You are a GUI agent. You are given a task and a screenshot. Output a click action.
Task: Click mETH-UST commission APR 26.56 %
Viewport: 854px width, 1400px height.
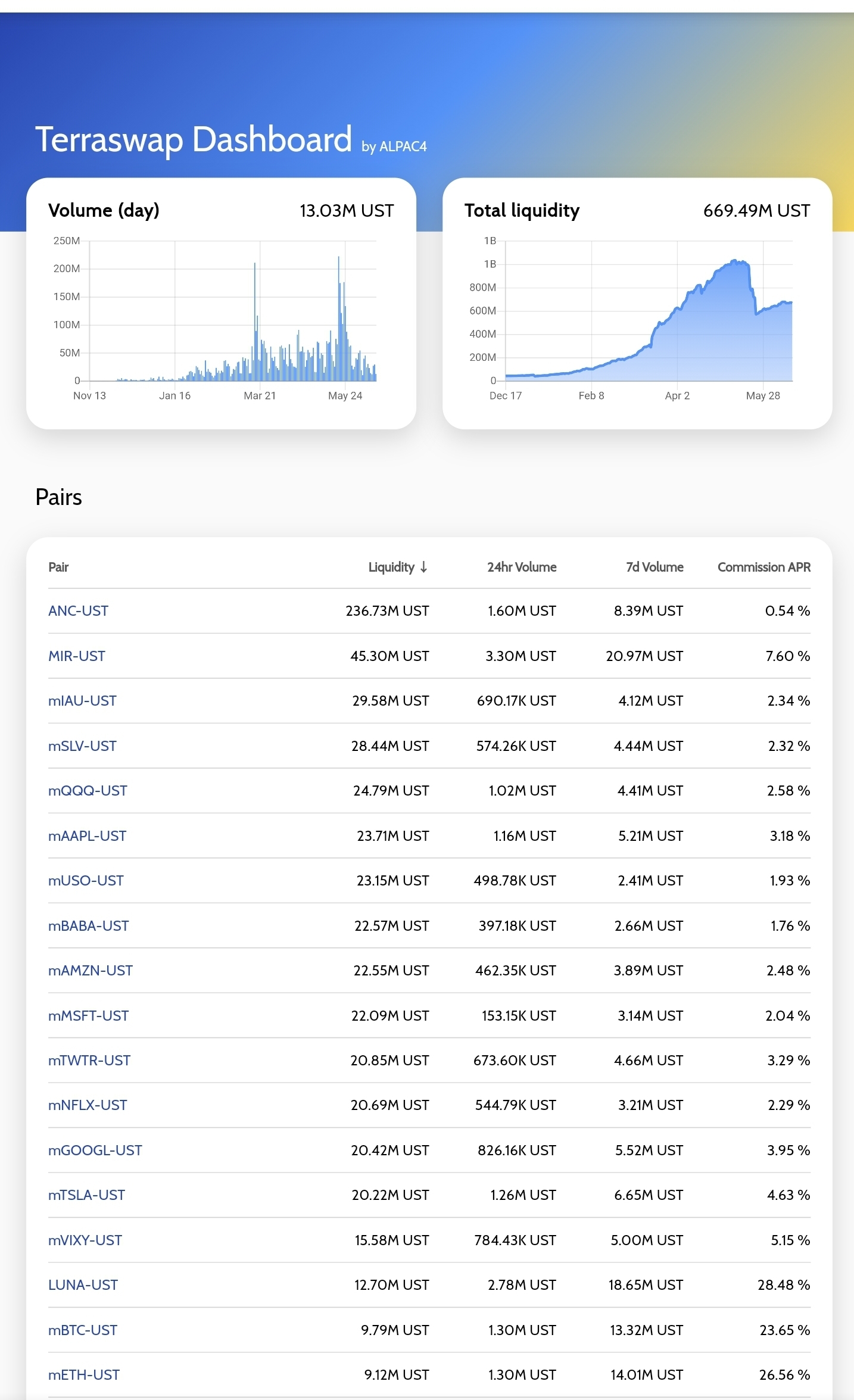pyautogui.click(x=784, y=1375)
